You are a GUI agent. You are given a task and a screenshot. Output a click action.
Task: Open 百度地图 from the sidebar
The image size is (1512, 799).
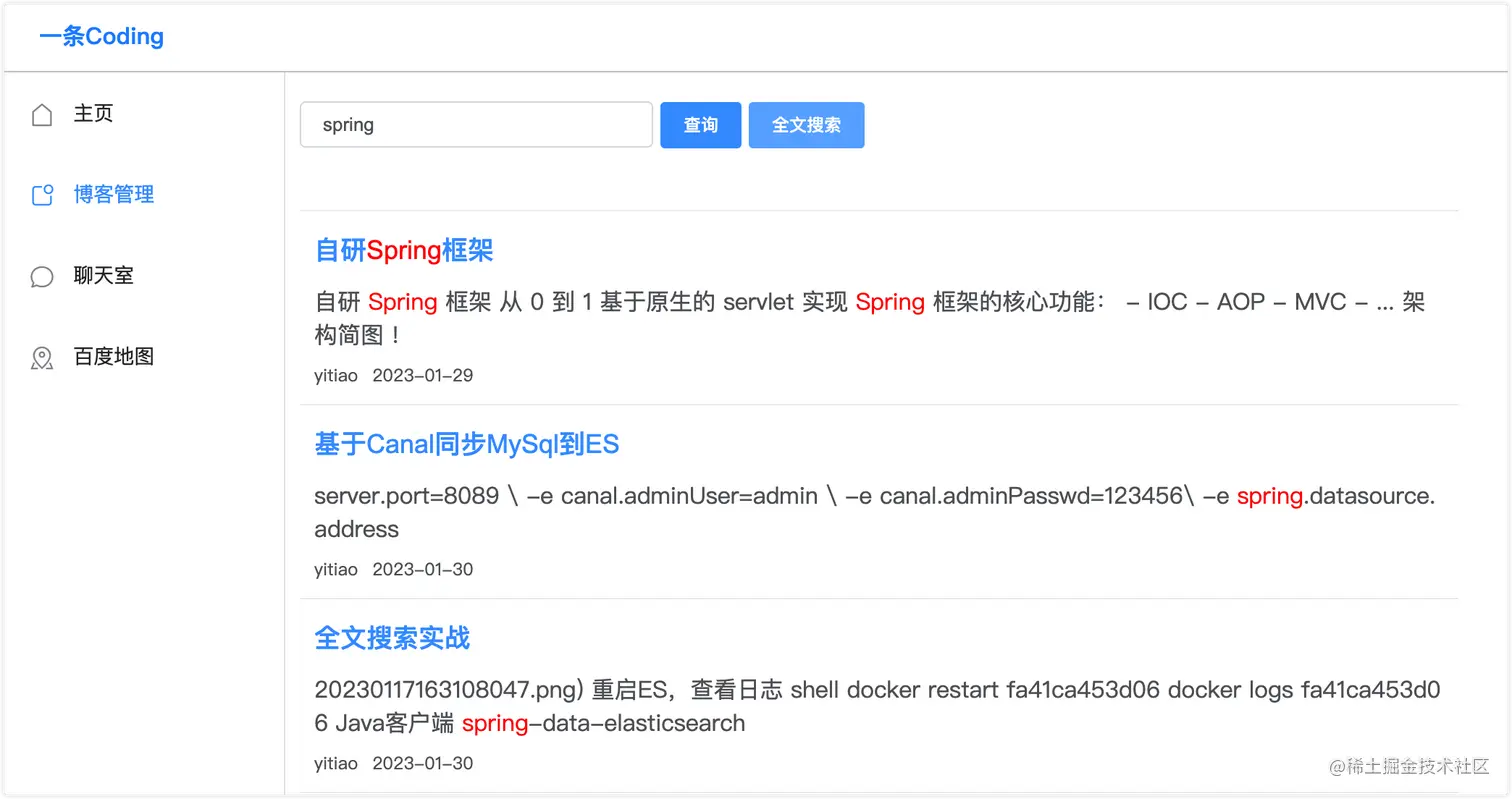(x=114, y=357)
